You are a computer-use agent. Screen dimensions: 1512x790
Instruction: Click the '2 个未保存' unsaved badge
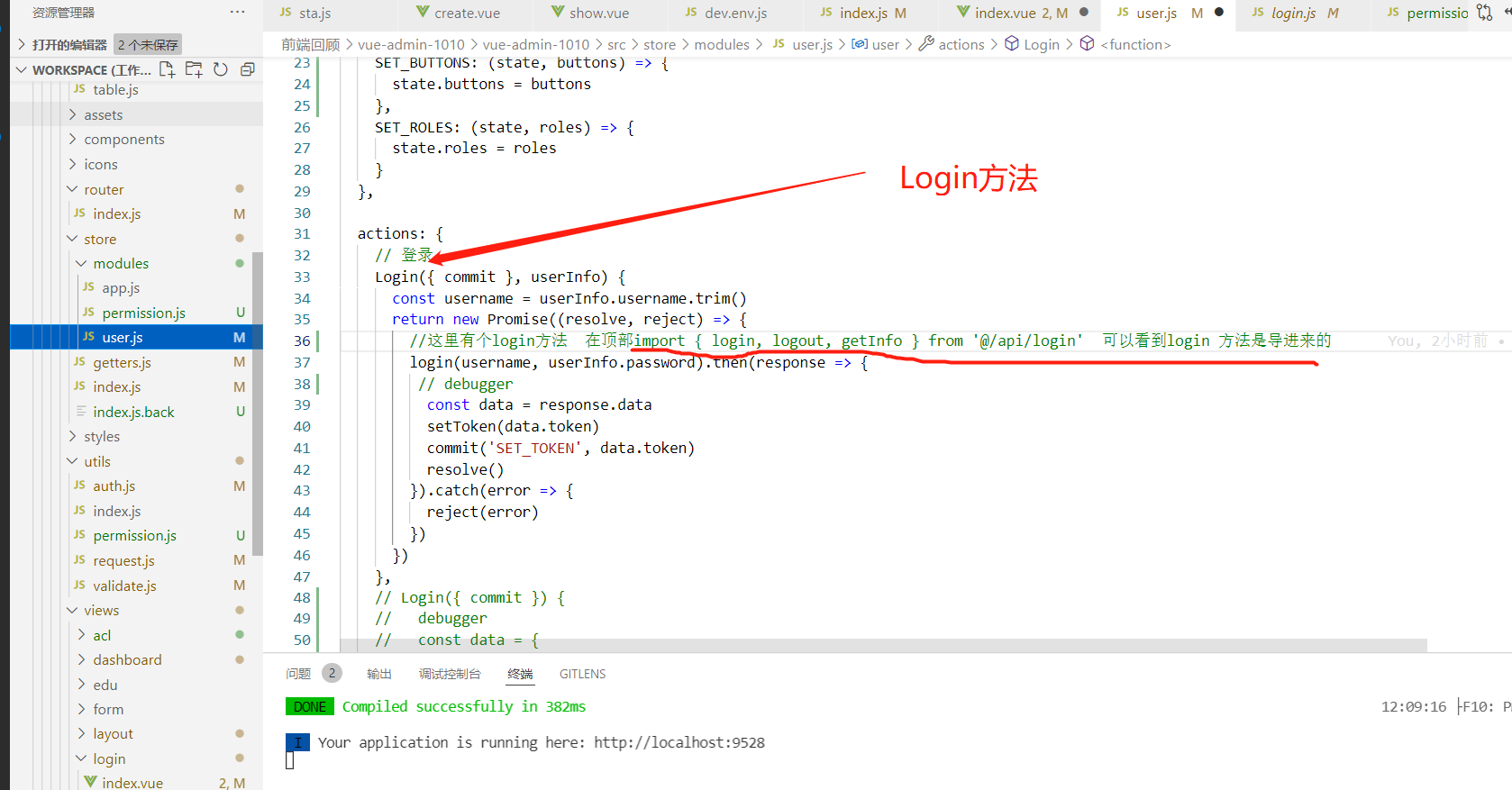(x=148, y=44)
